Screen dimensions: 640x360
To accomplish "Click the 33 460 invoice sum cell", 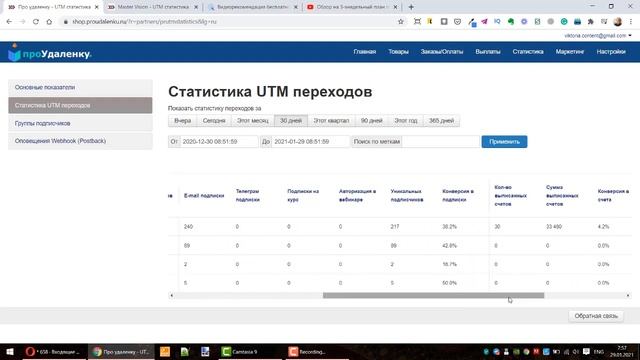I will point(554,227).
